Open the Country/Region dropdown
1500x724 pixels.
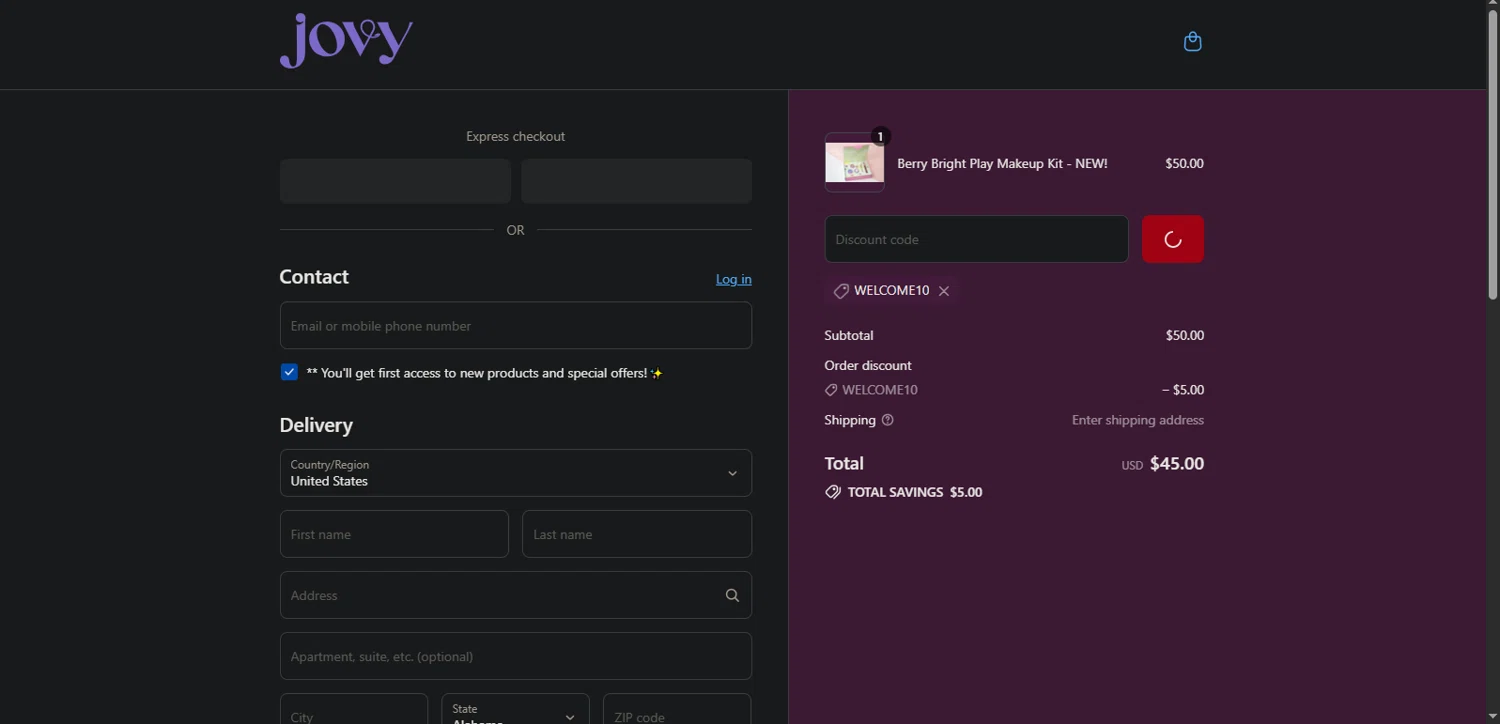pos(516,473)
